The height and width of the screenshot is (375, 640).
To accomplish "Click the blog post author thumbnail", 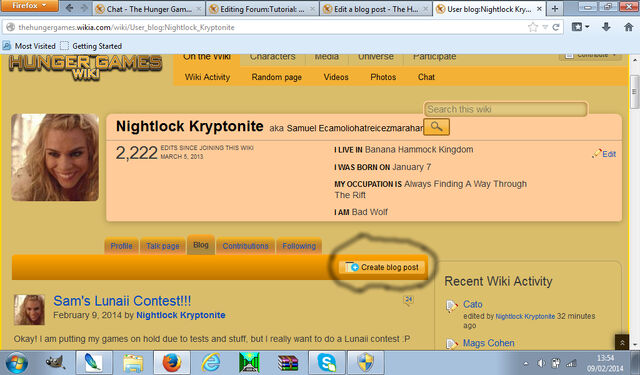I will pyautogui.click(x=29, y=310).
